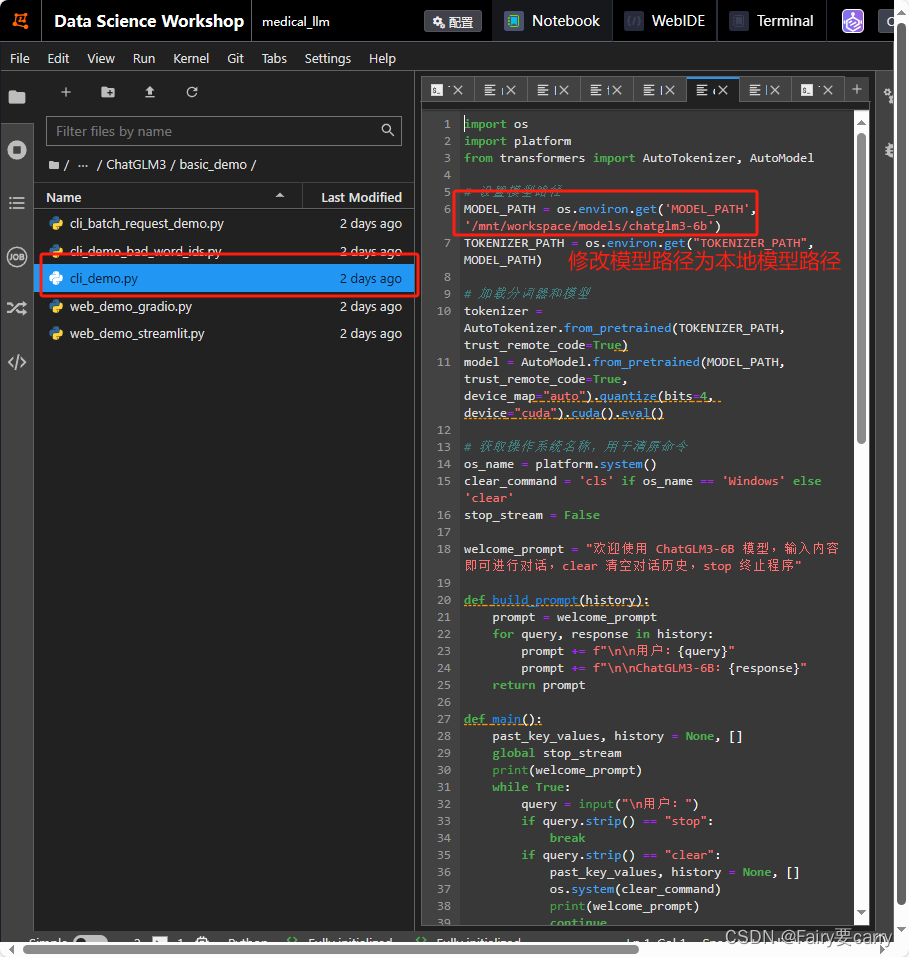Select web_demo_gradio.py file
Viewport: 909px width, 957px height.
pos(225,306)
